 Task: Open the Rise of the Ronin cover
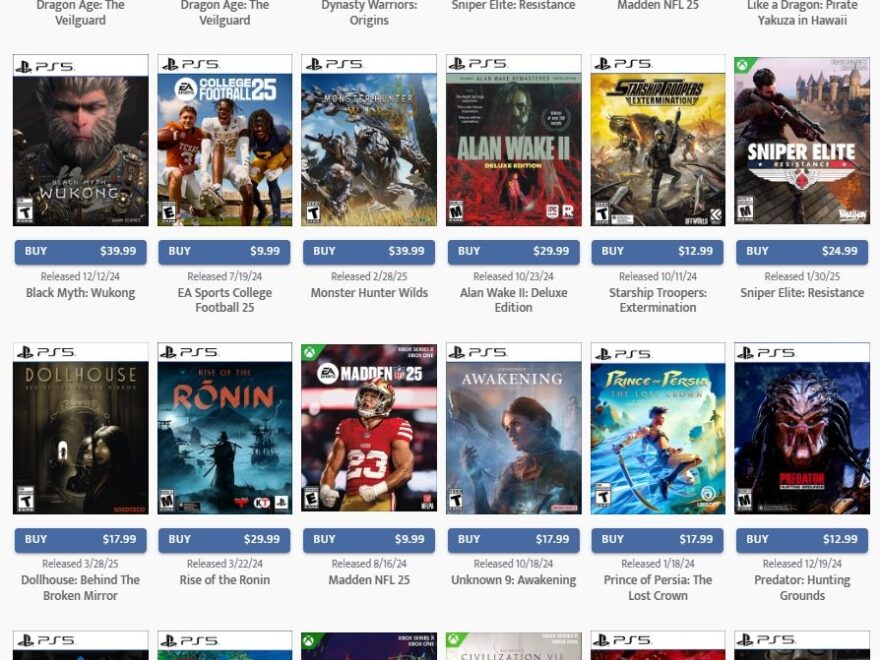point(224,428)
